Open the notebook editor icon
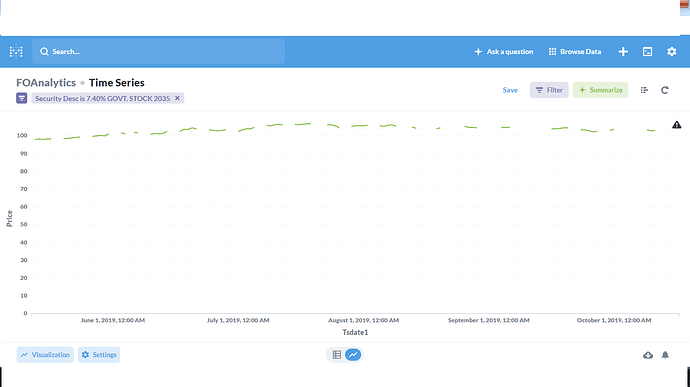 644,90
